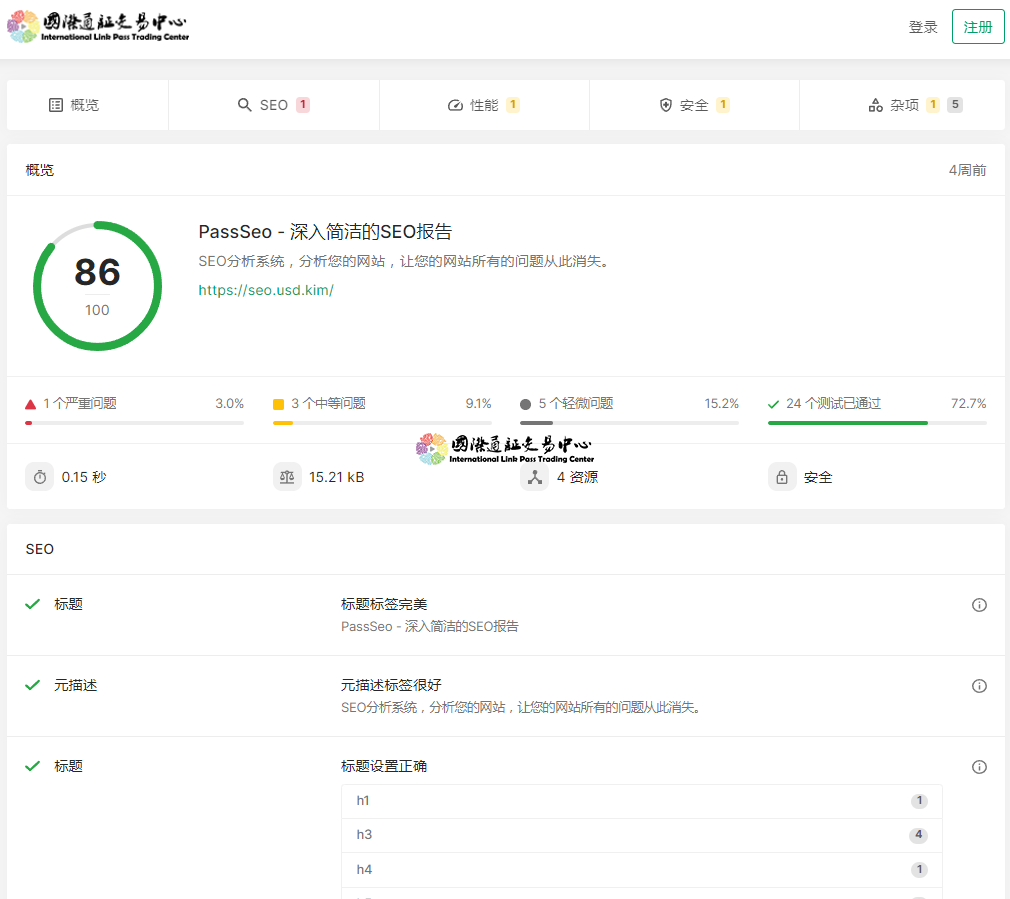Click the report title PassSeo - 深入简洁的SEO报告
The image size is (1010, 899).
tap(325, 232)
